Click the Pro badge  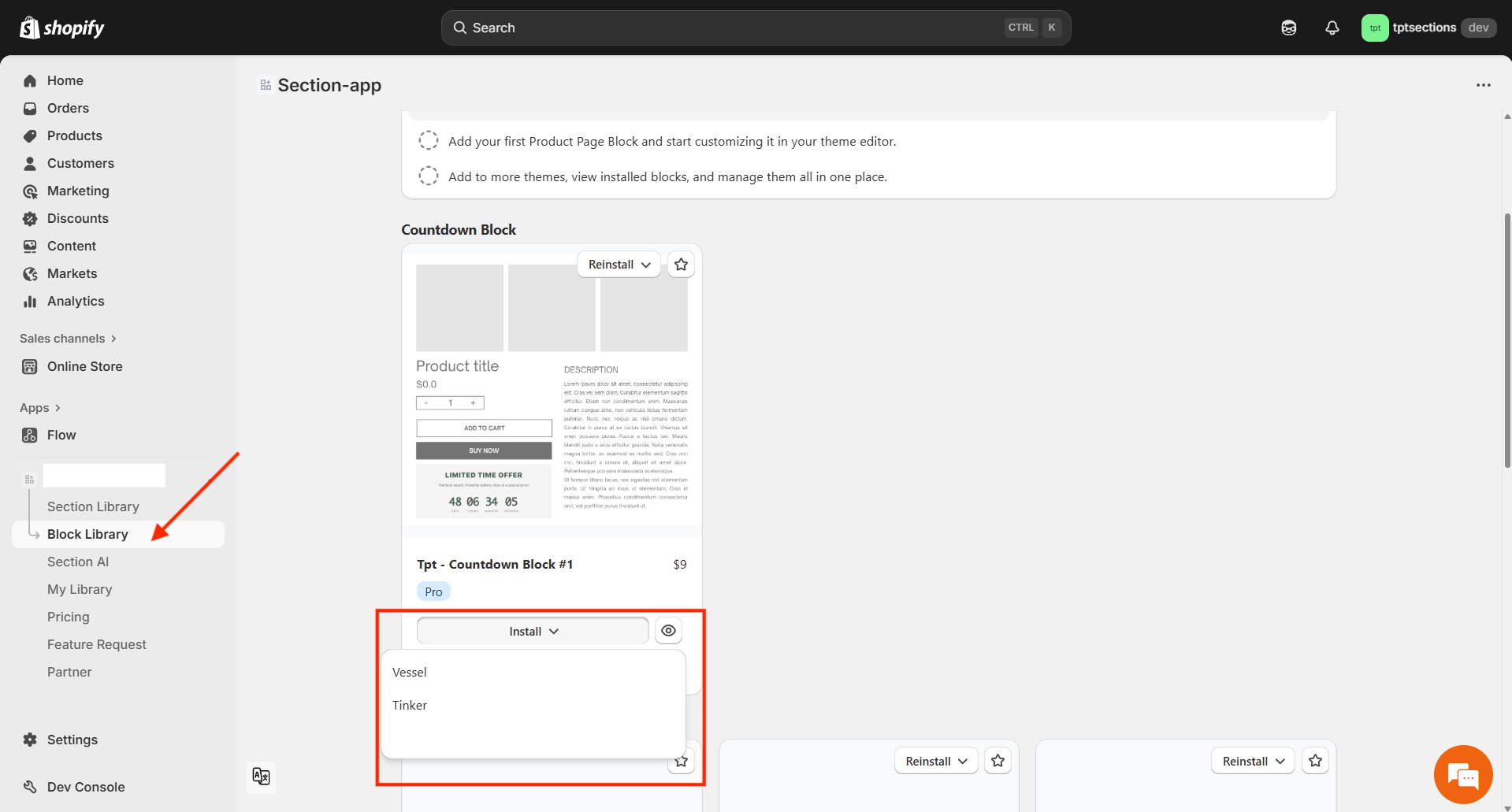[433, 592]
